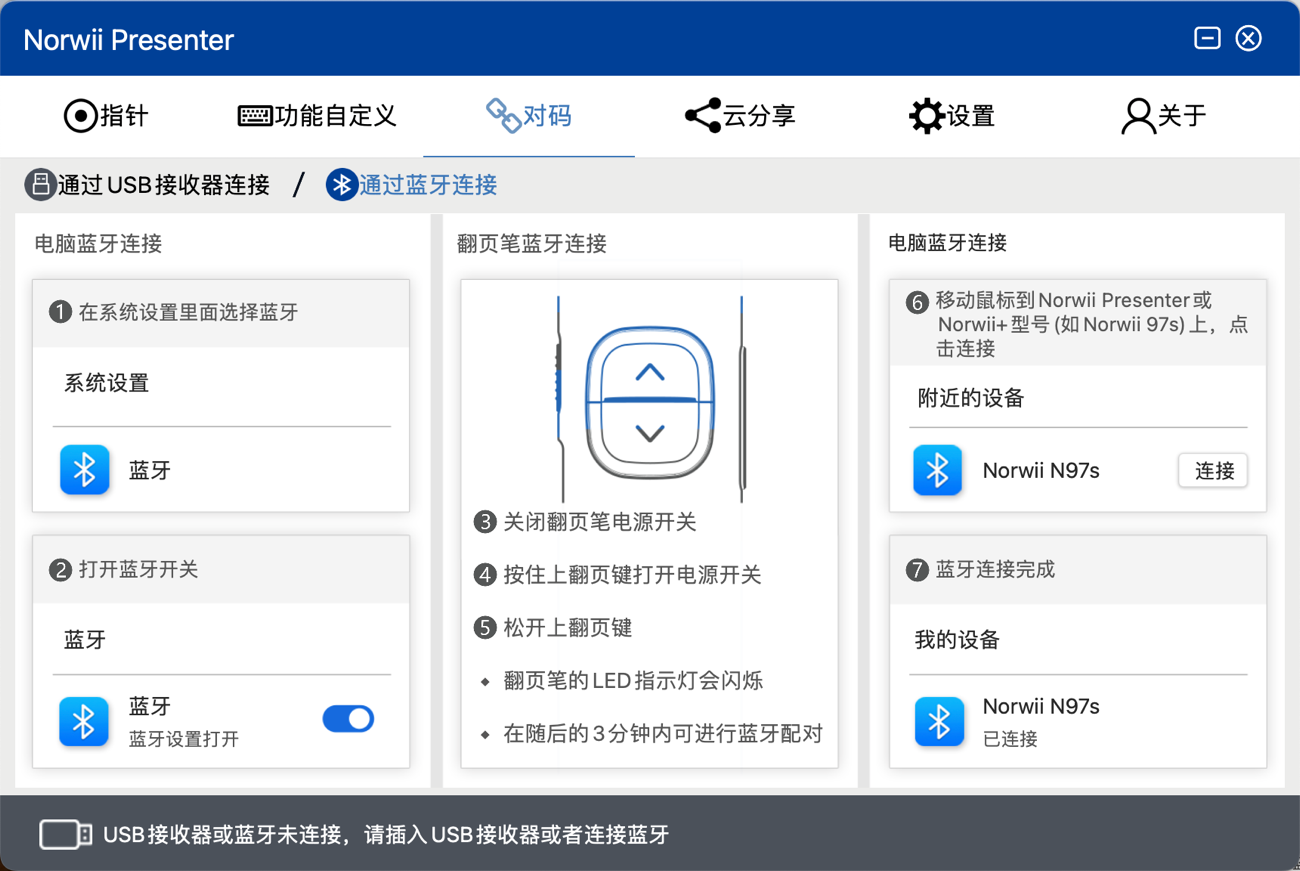This screenshot has height=871, width=1300.
Task: Click the 翻页笔蓝牙连接 column title
Action: (532, 244)
